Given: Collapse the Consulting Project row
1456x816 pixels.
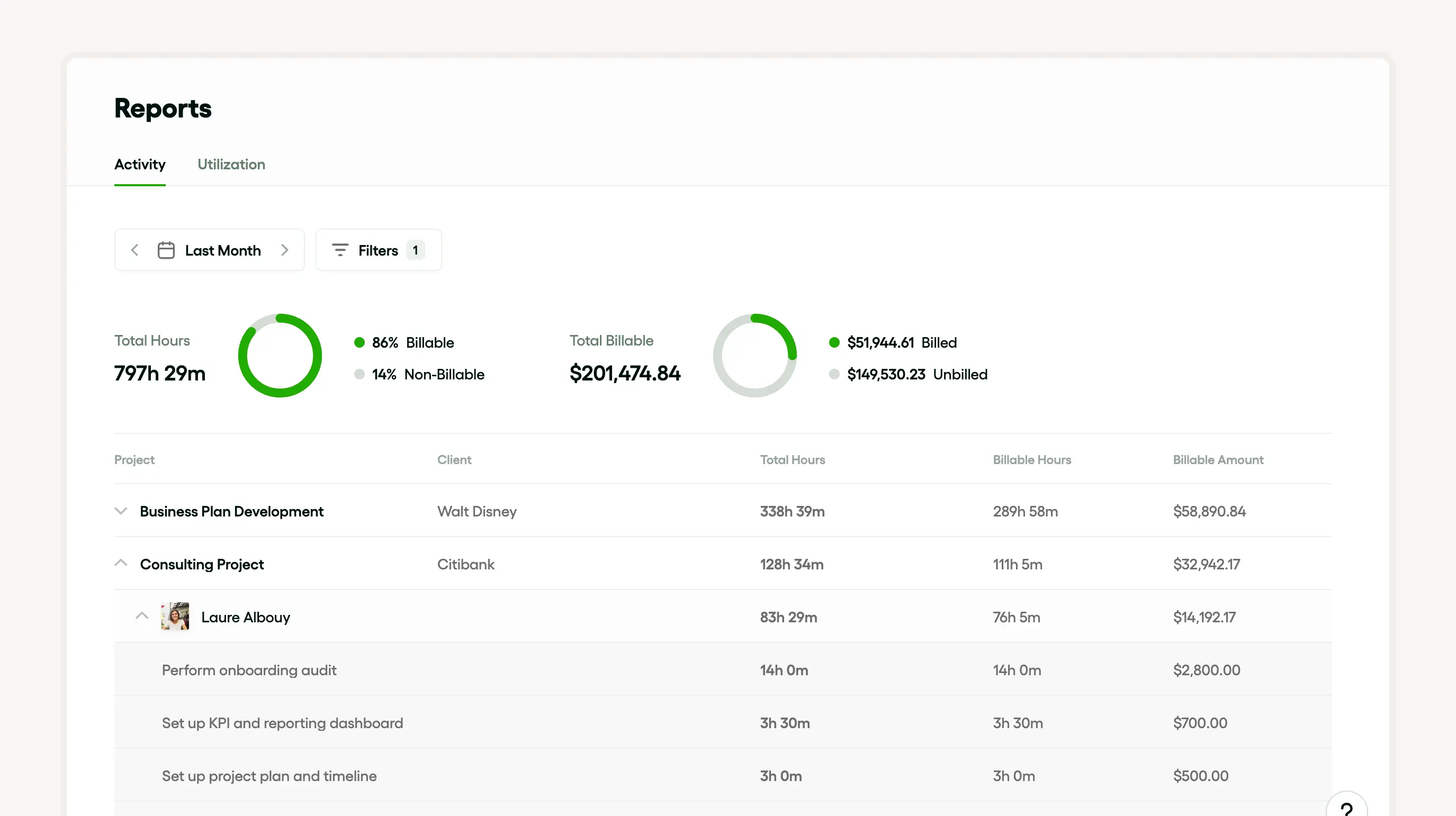Looking at the screenshot, I should pyautogui.click(x=121, y=564).
